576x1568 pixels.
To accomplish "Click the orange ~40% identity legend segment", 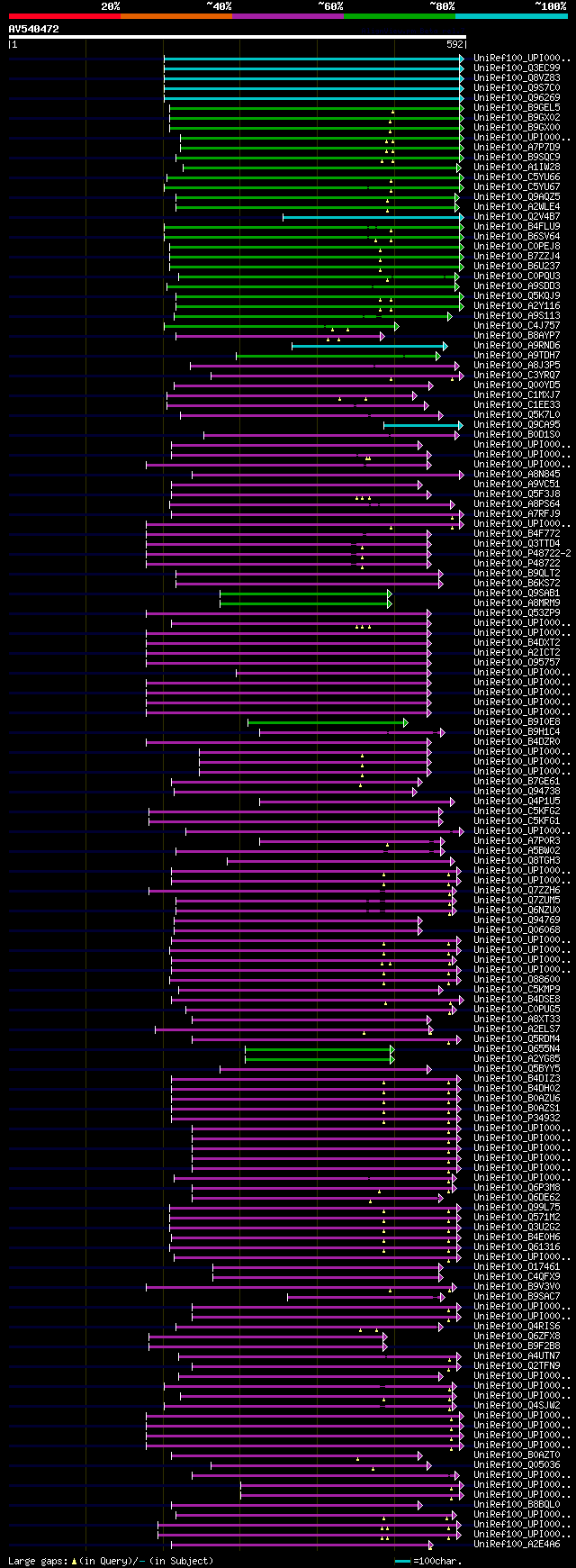I will point(176,15).
